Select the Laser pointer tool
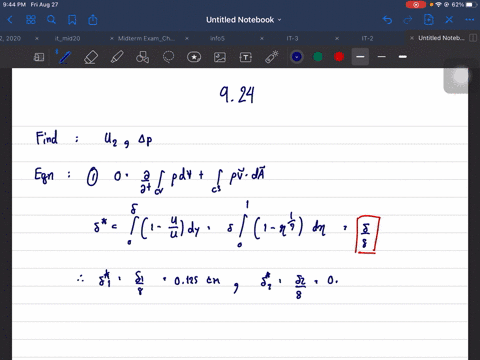Viewport: 480px width, 360px height. [x=272, y=57]
